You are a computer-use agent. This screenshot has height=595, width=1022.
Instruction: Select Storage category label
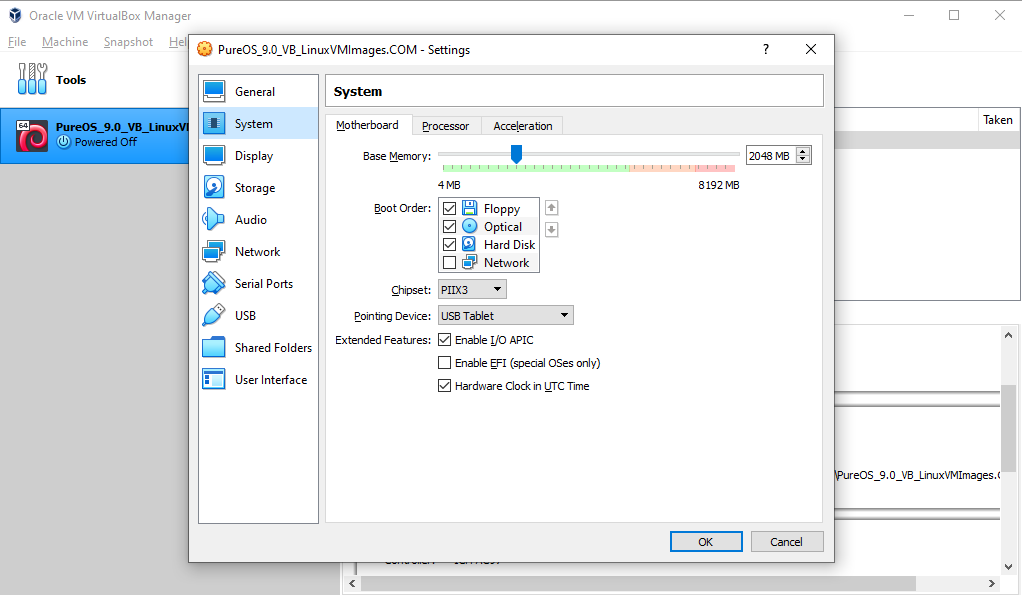(255, 188)
